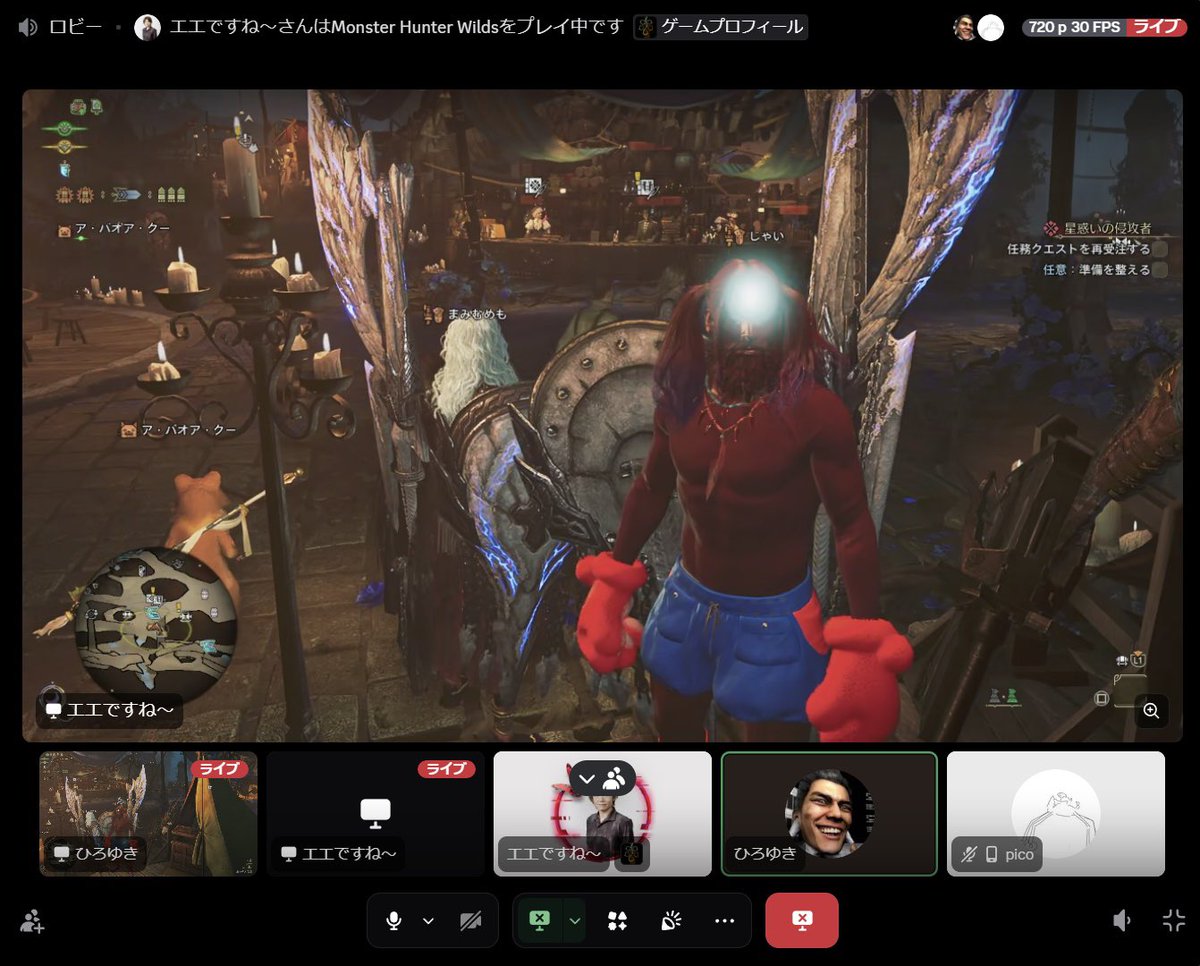Open the more options ellipsis
This screenshot has width=1200, height=966.
pyautogui.click(x=725, y=920)
